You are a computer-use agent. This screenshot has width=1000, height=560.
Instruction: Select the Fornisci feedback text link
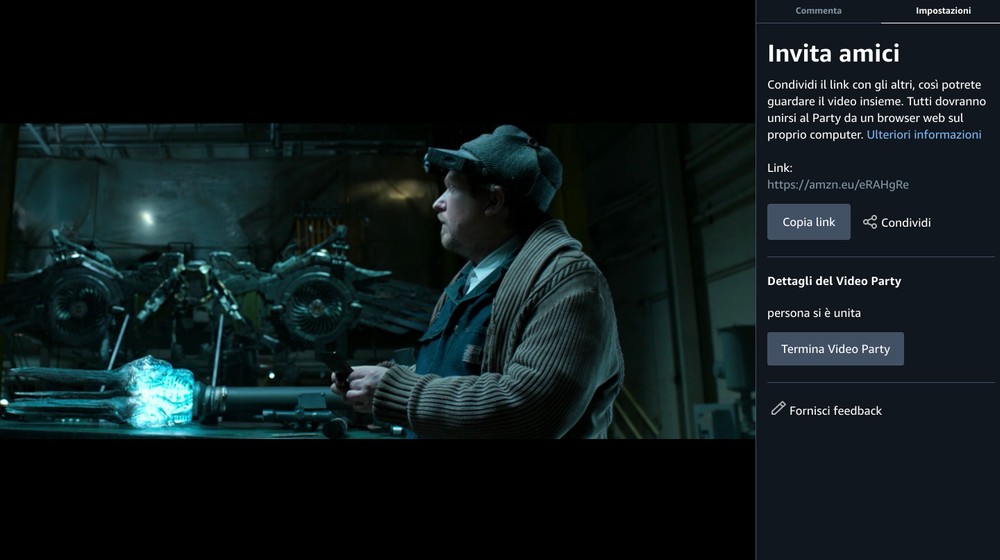pyautogui.click(x=835, y=411)
